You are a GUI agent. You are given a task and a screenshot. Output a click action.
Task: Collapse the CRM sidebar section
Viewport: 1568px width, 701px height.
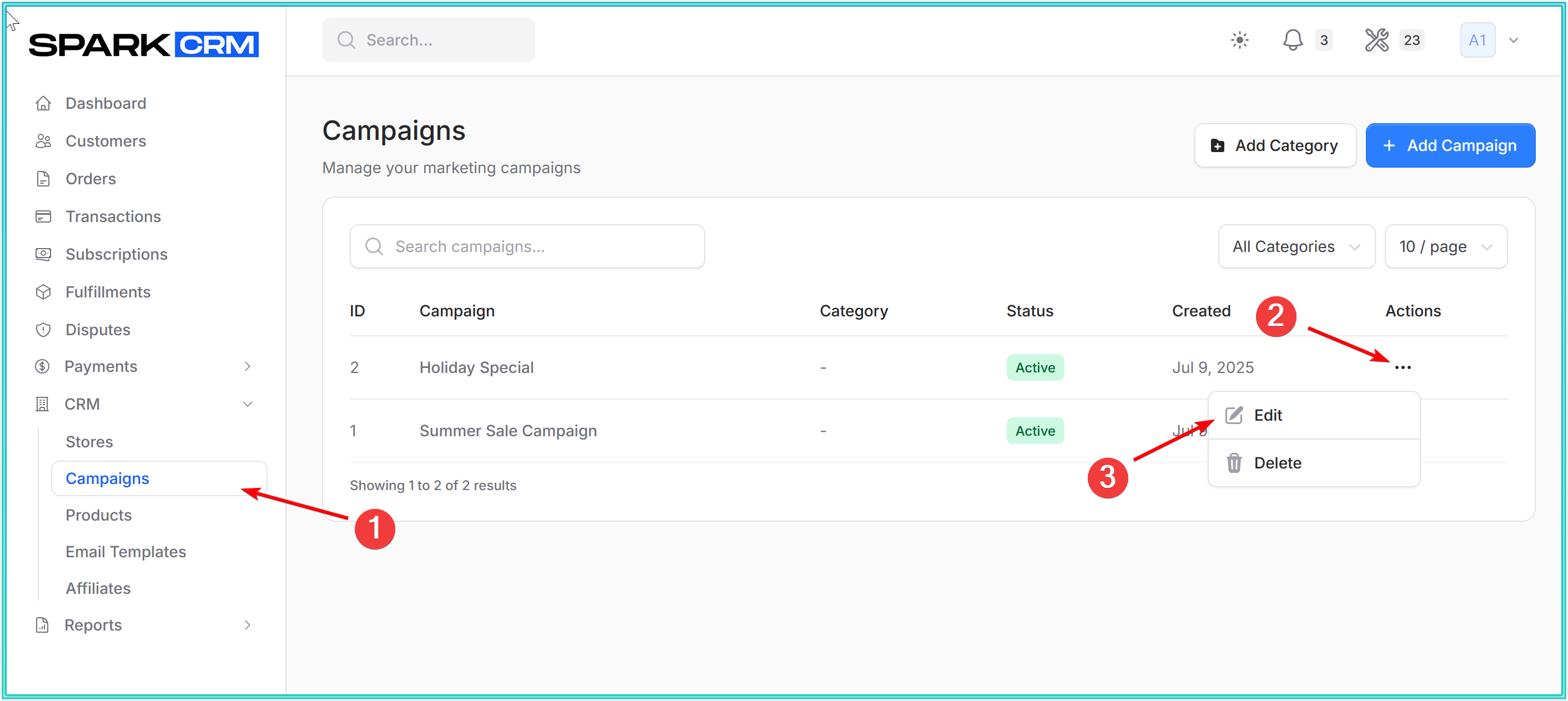pos(247,404)
